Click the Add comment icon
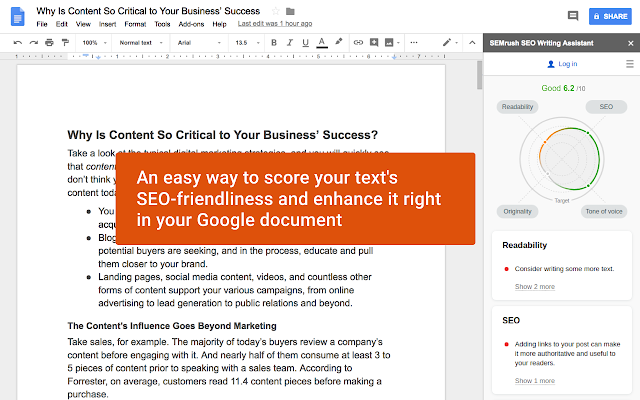The width and height of the screenshot is (640, 400). 374,42
